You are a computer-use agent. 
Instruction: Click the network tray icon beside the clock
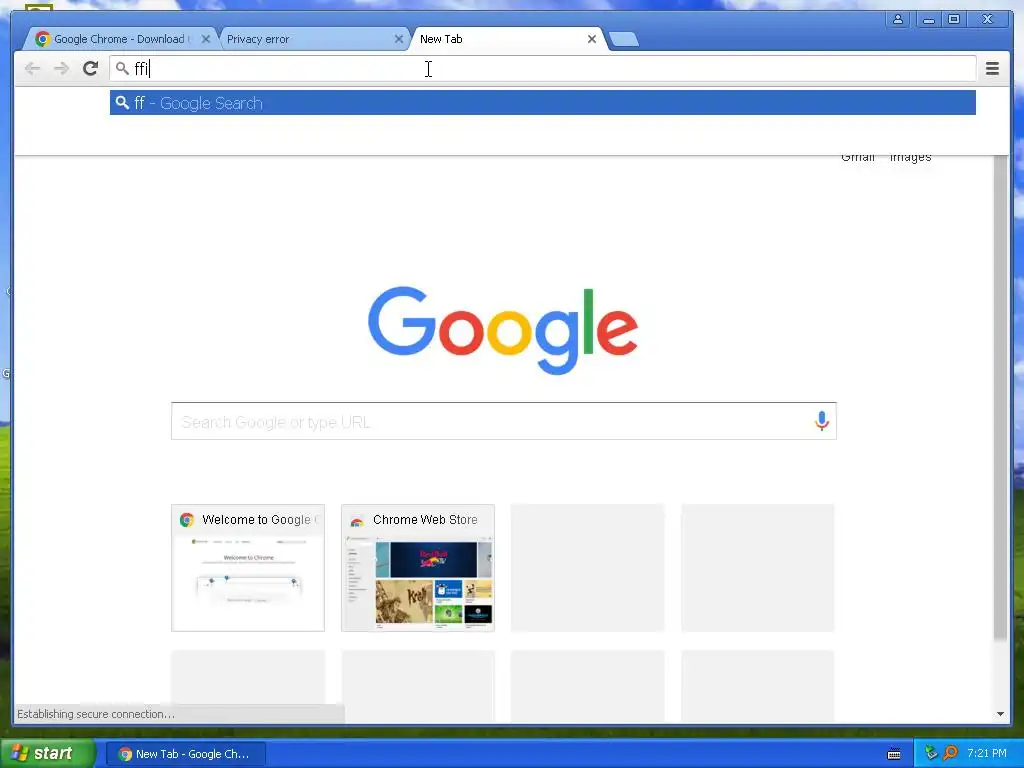pyautogui.click(x=931, y=753)
